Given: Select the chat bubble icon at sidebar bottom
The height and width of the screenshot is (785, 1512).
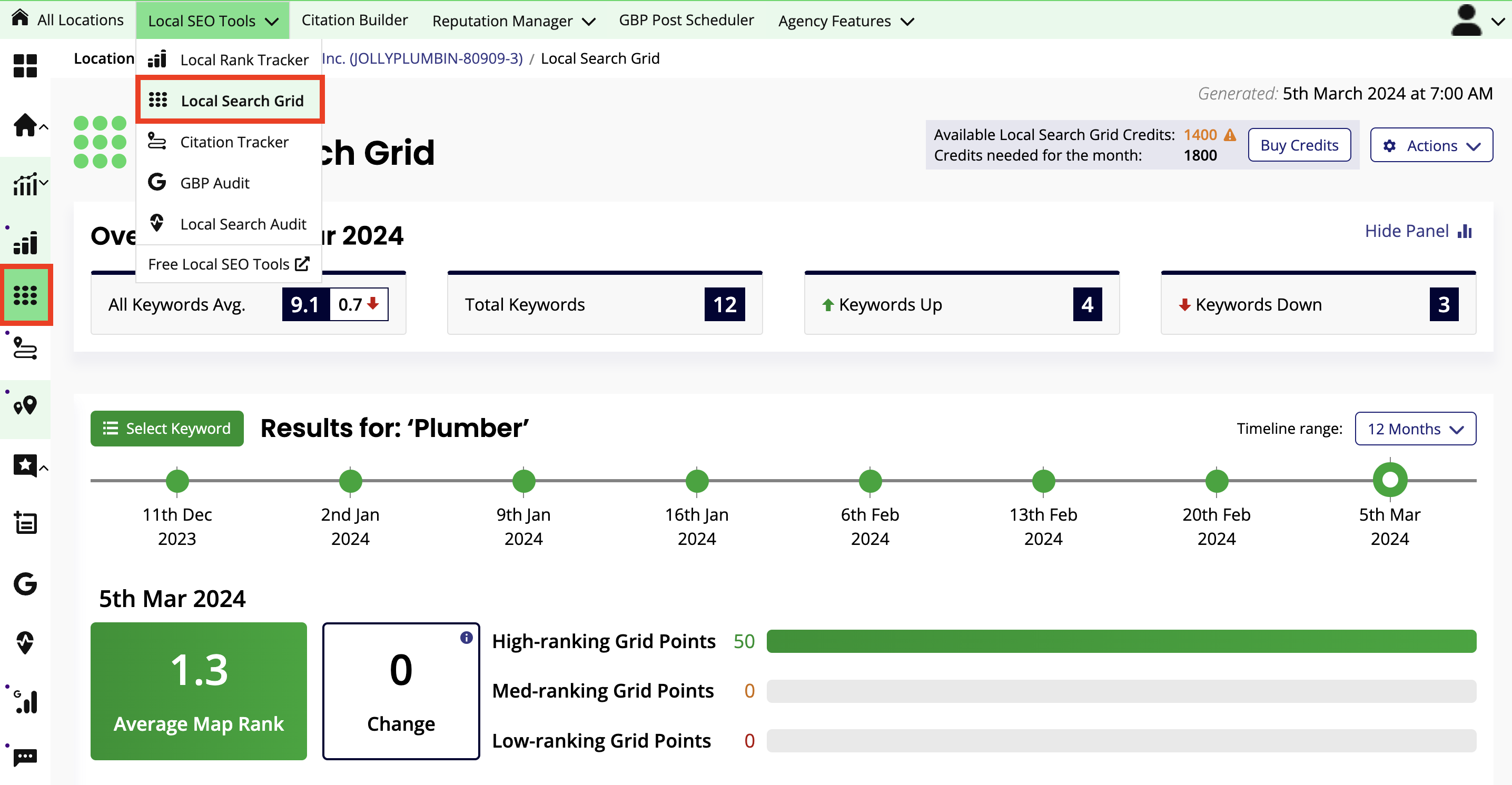Looking at the screenshot, I should tap(25, 757).
